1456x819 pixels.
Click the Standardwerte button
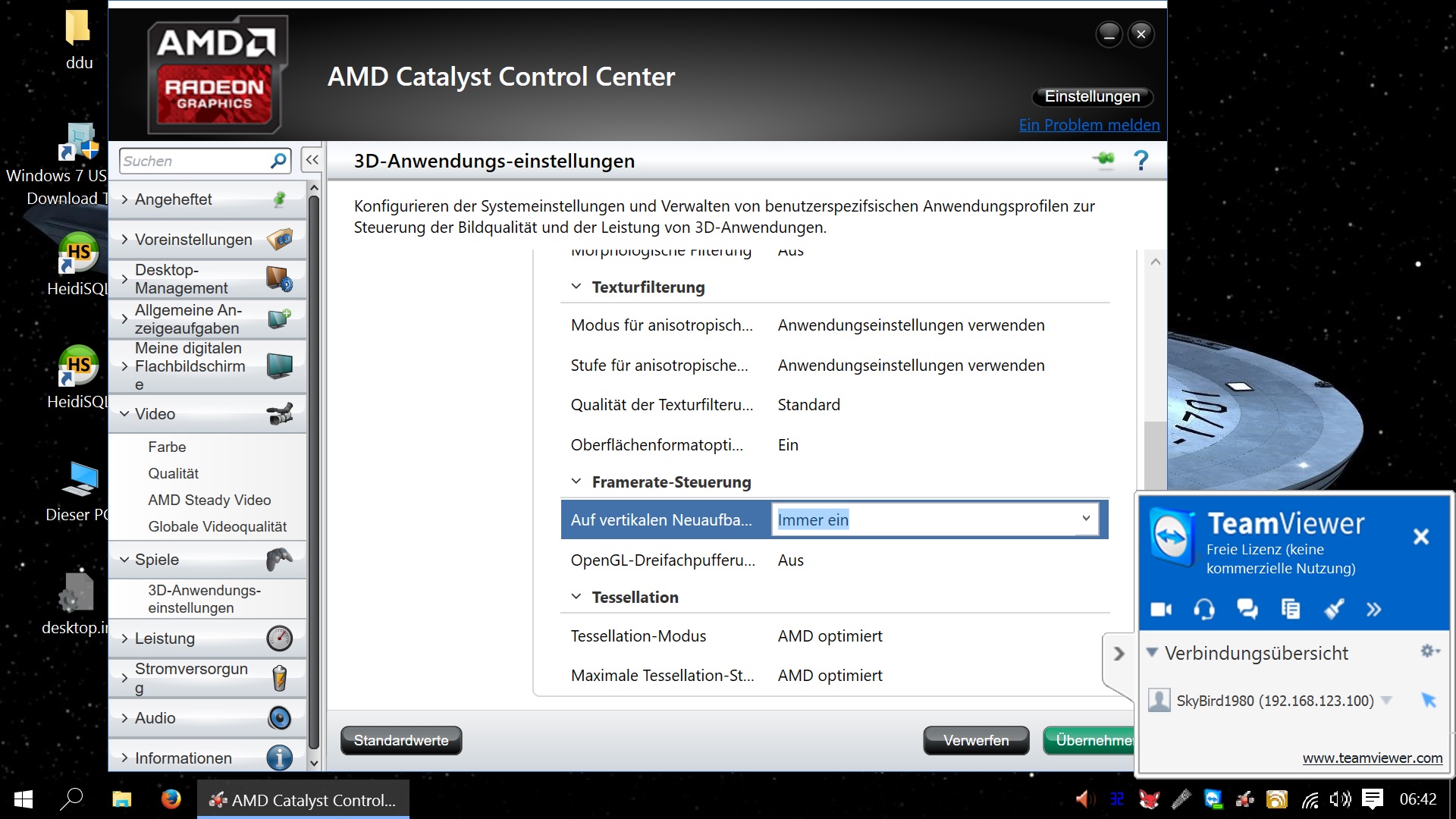tap(401, 740)
